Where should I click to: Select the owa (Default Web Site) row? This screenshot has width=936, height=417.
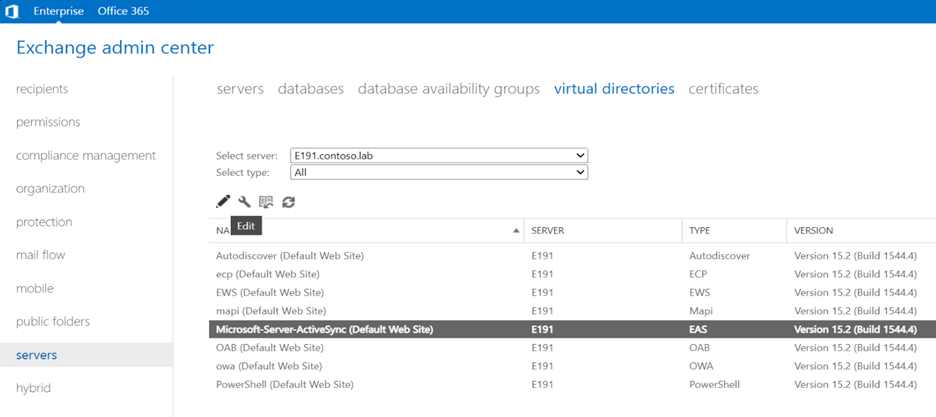click(x=572, y=366)
